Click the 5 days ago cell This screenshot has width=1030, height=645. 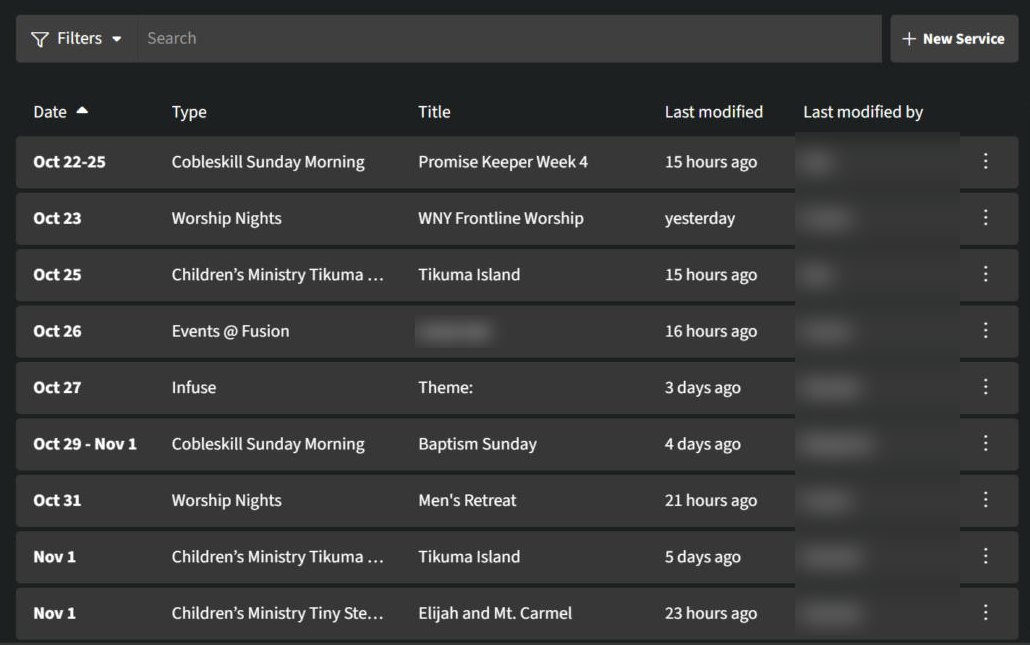point(703,558)
